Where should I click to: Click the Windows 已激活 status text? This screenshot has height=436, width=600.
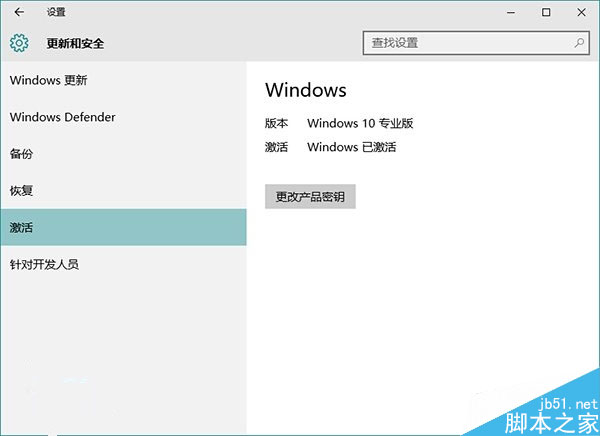coord(352,147)
